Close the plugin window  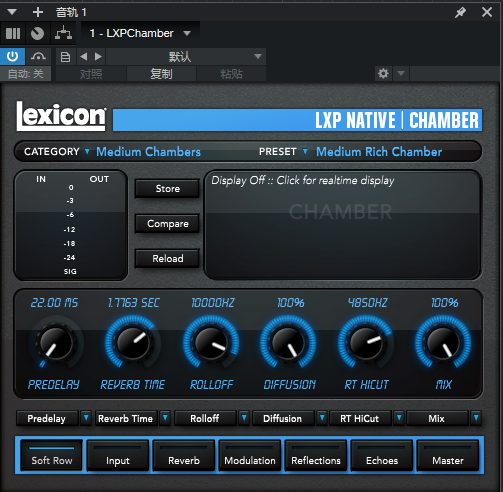pyautogui.click(x=487, y=12)
